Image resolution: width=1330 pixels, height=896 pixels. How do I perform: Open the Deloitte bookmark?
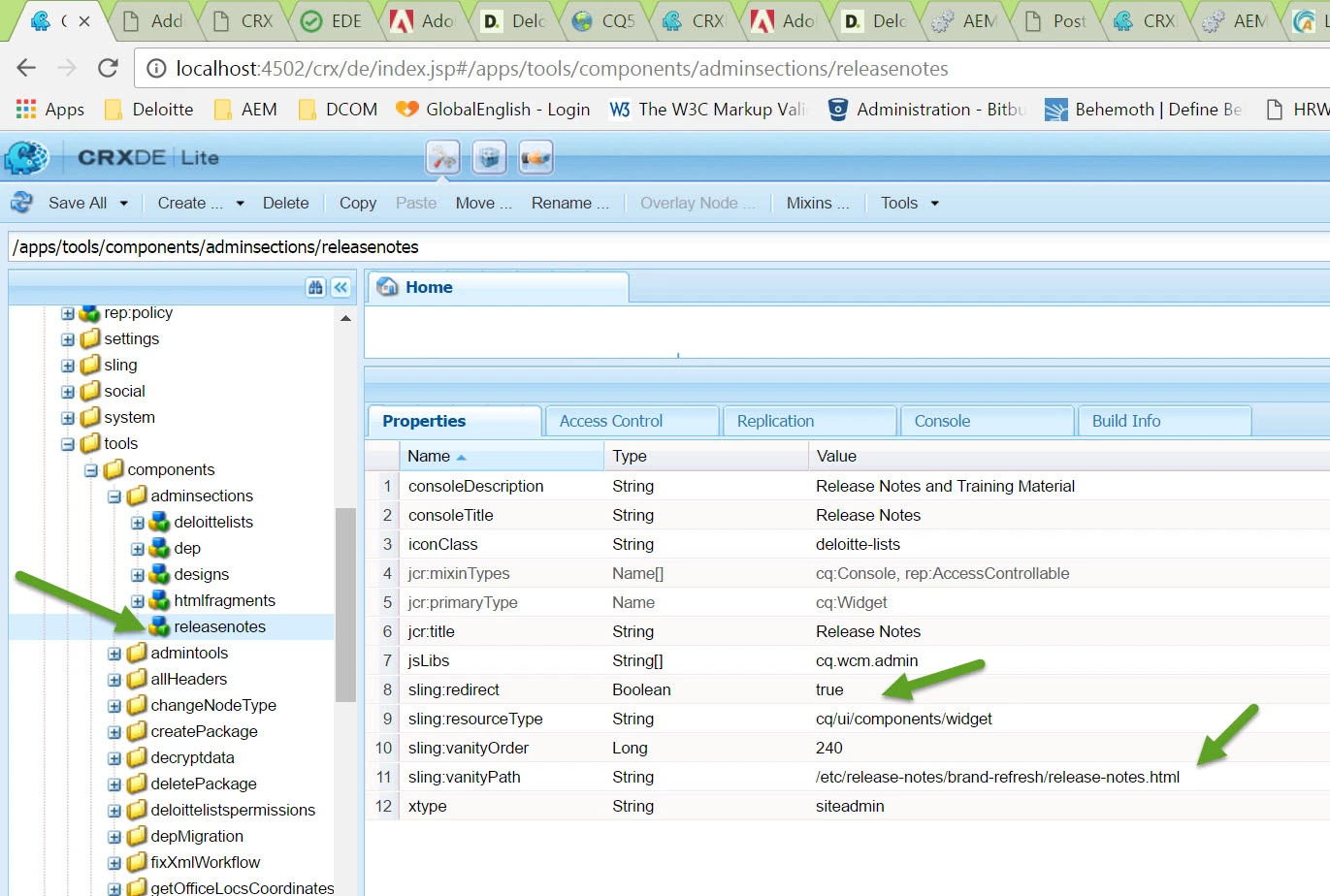149,109
